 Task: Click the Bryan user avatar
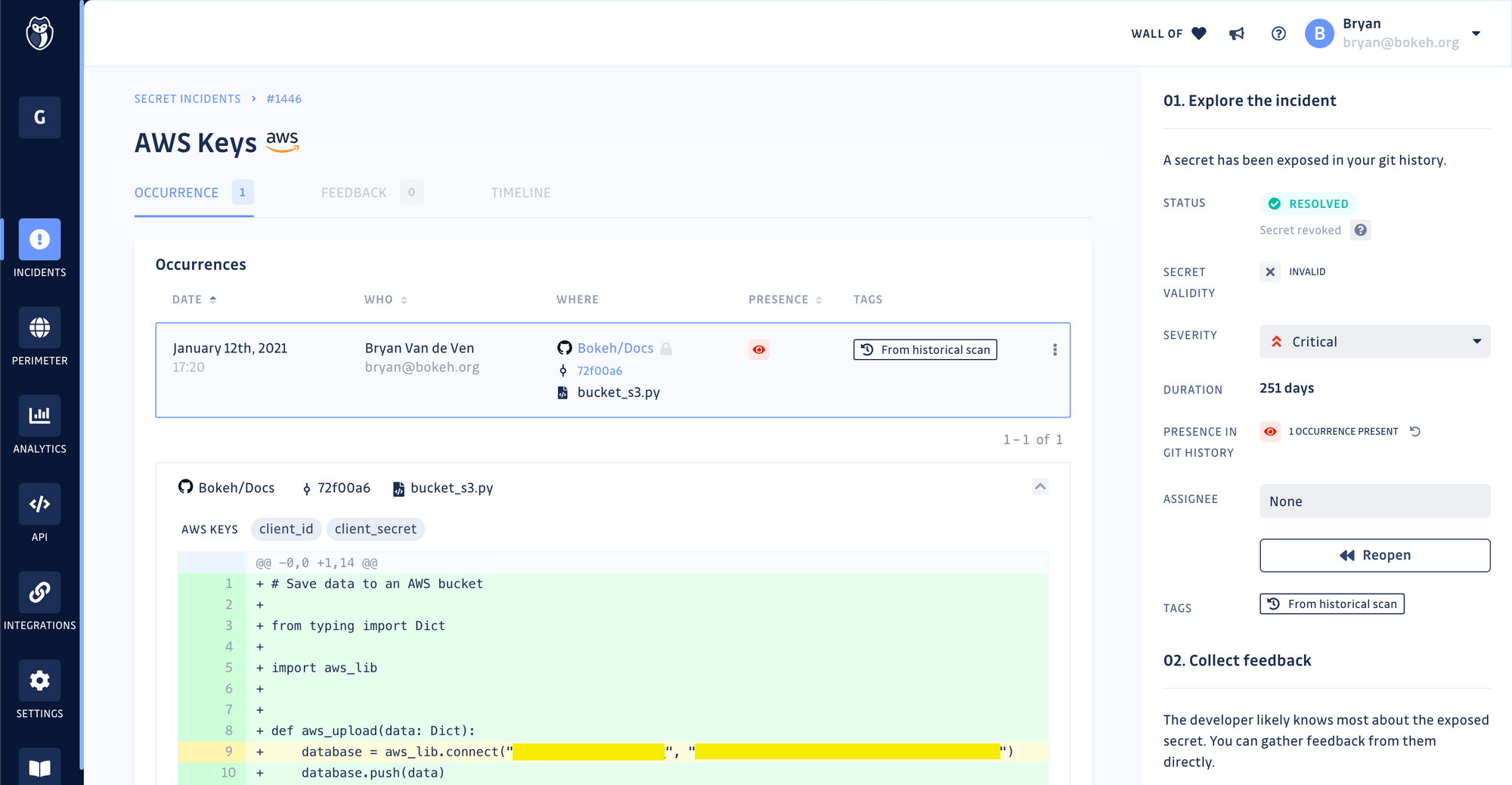coord(1319,33)
